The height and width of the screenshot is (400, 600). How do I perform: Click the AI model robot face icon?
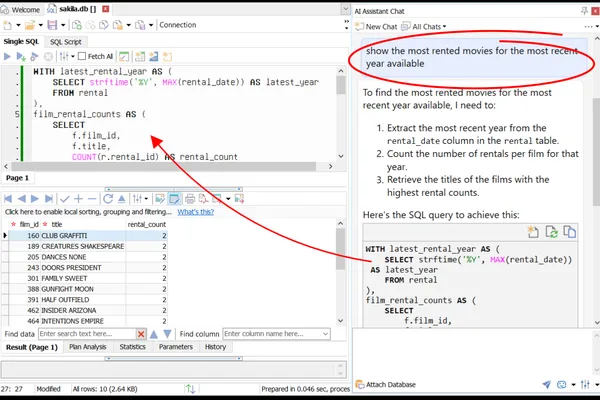click(x=561, y=384)
